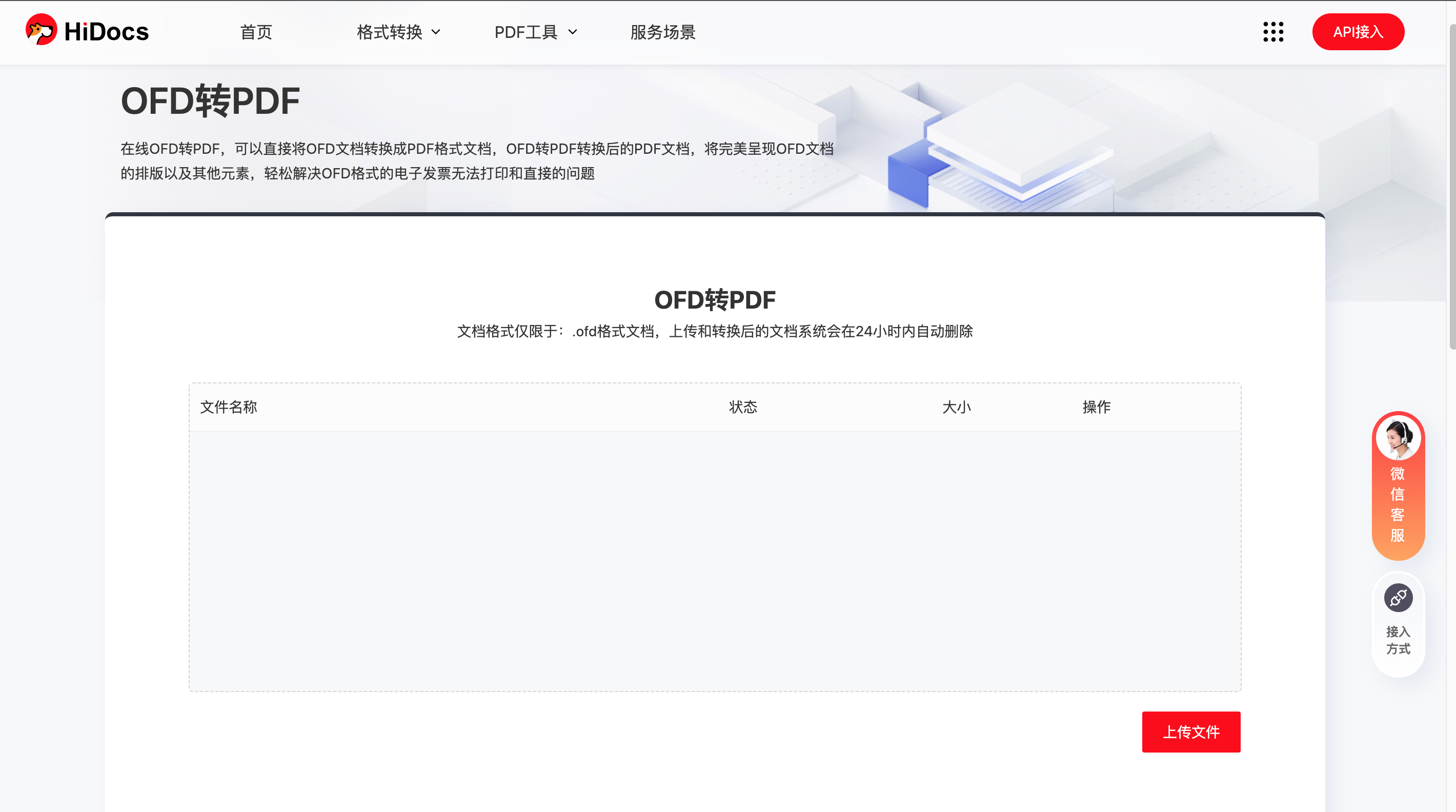Click the 文档格式仅限于 .ofd notice text
Screen dimensions: 1456x812
pos(715,331)
